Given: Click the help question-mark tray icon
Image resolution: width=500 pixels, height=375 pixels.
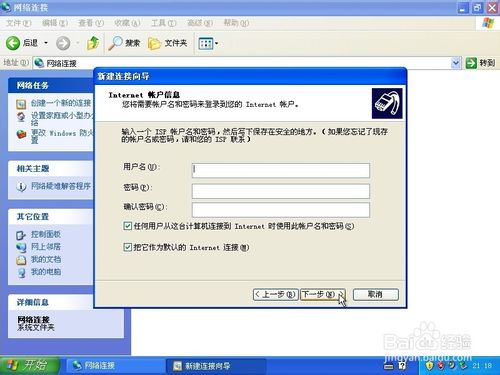Looking at the screenshot, I should pos(402,366).
